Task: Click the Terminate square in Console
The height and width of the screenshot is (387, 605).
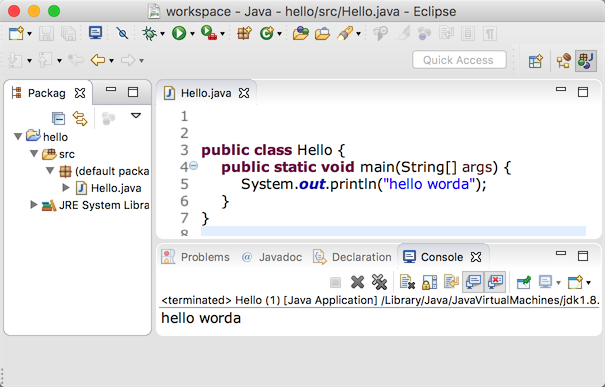Action: click(335, 283)
